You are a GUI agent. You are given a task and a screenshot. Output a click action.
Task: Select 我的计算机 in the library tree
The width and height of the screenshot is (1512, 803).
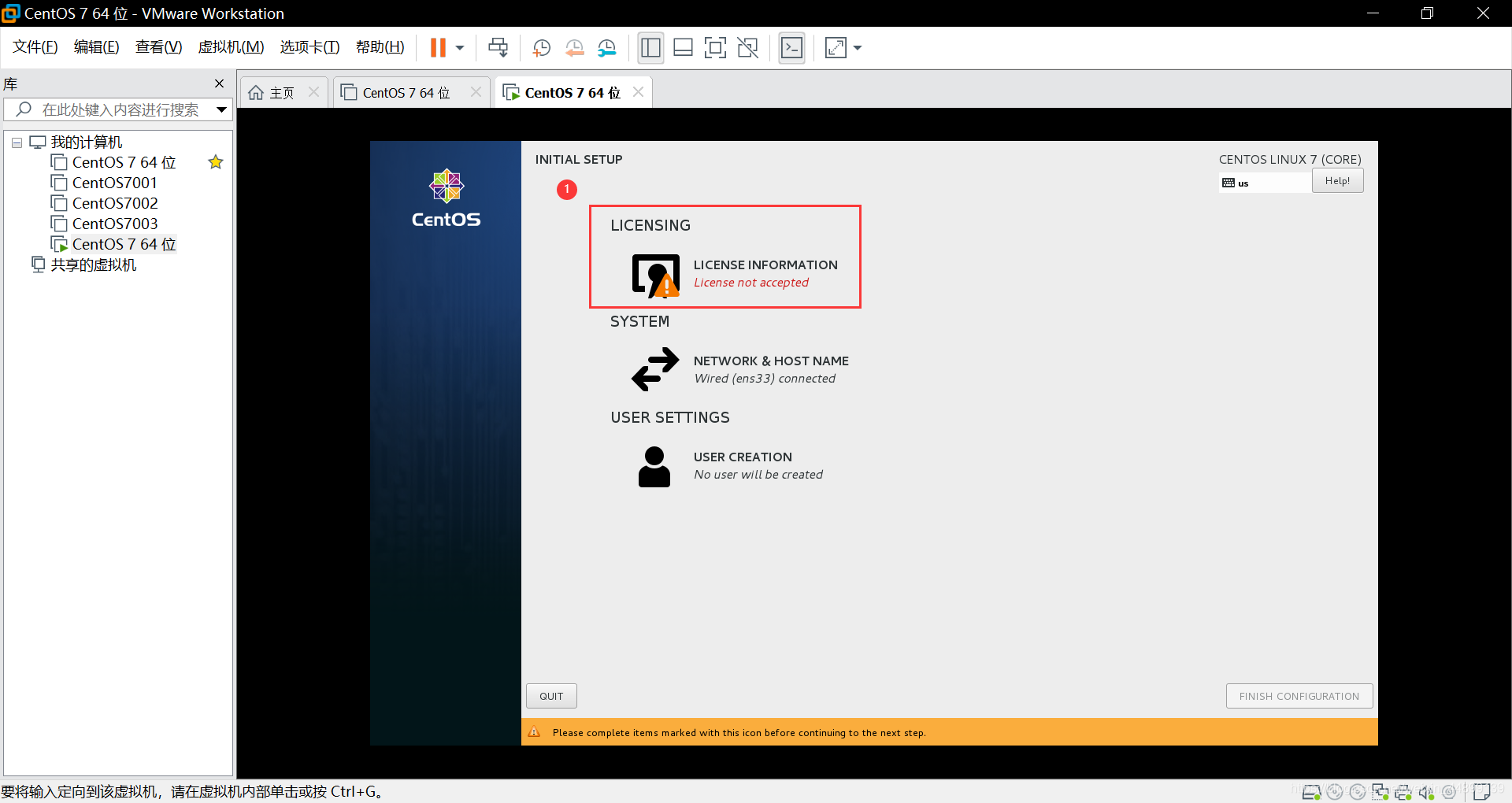(86, 142)
